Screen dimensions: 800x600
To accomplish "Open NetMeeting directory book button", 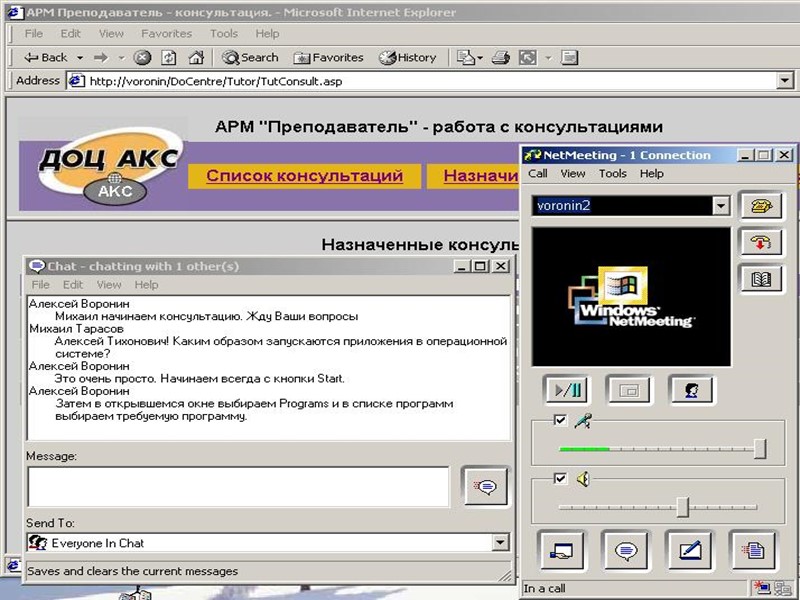I will point(761,279).
